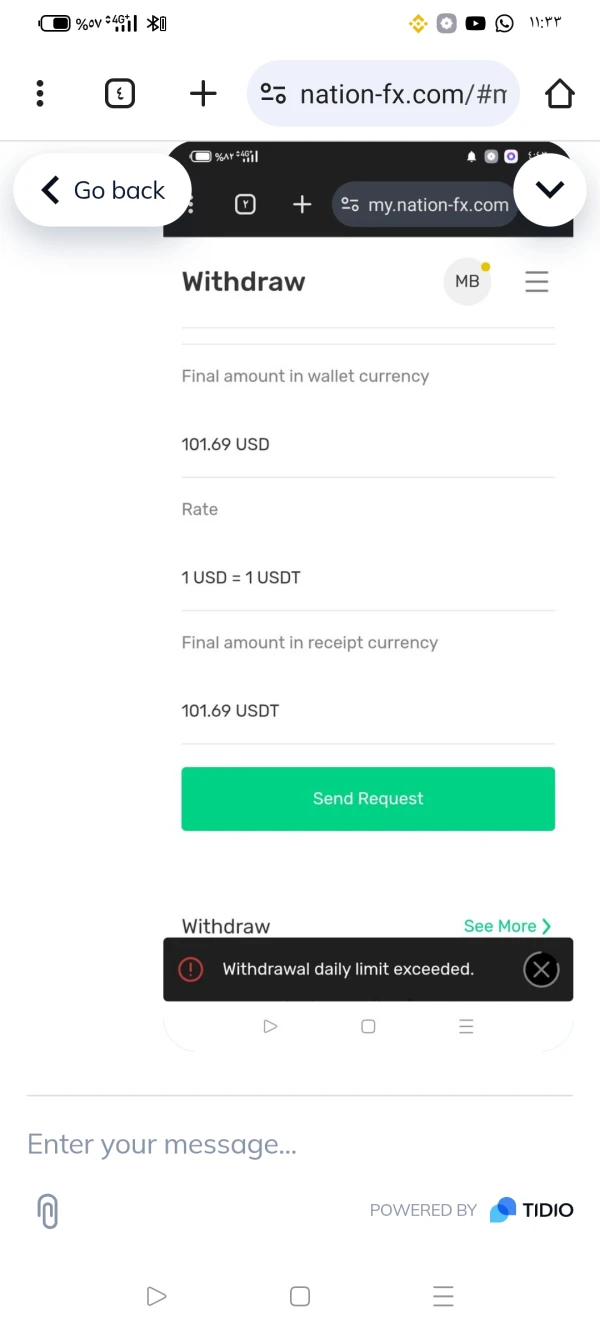Tap the inner my.nation-fx.com URL bar
Screen dimensions: 600x1333
click(x=437, y=205)
